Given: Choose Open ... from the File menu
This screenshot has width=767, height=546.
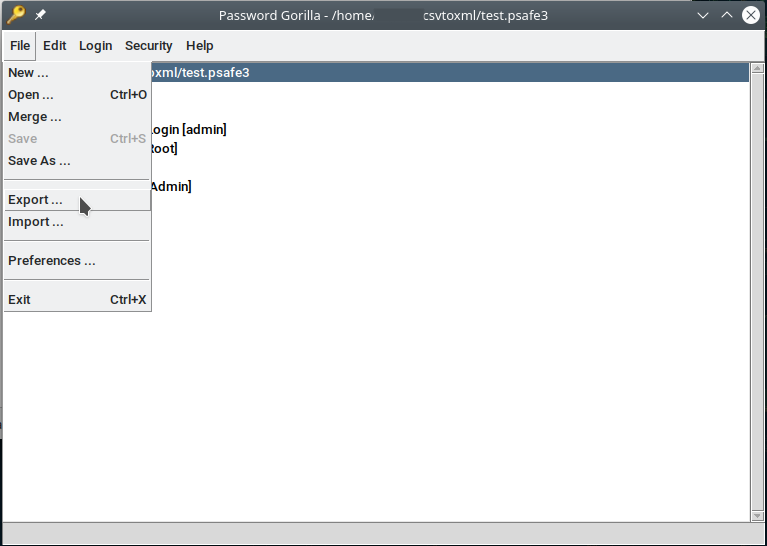Looking at the screenshot, I should coord(77,95).
